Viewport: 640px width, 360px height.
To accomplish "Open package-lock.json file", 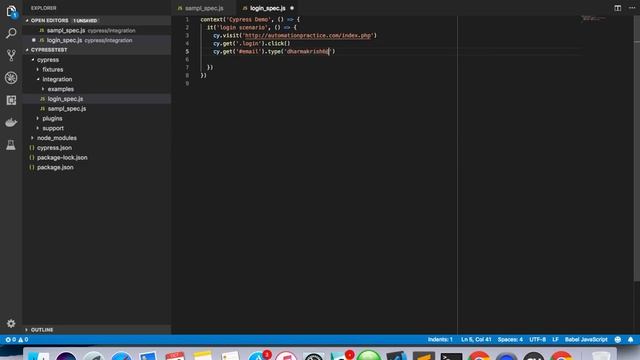I will coord(97,158).
